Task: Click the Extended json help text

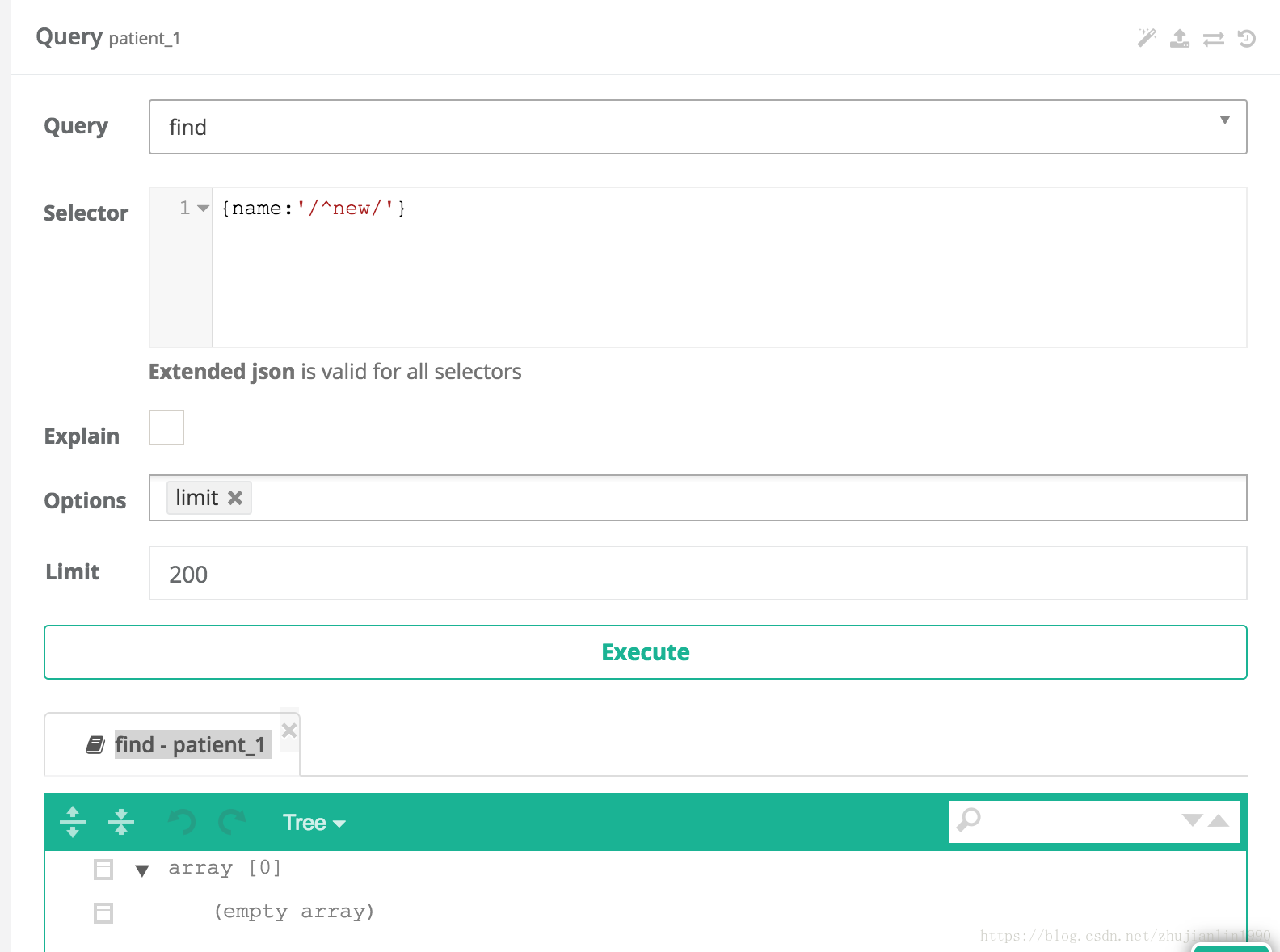Action: point(335,372)
